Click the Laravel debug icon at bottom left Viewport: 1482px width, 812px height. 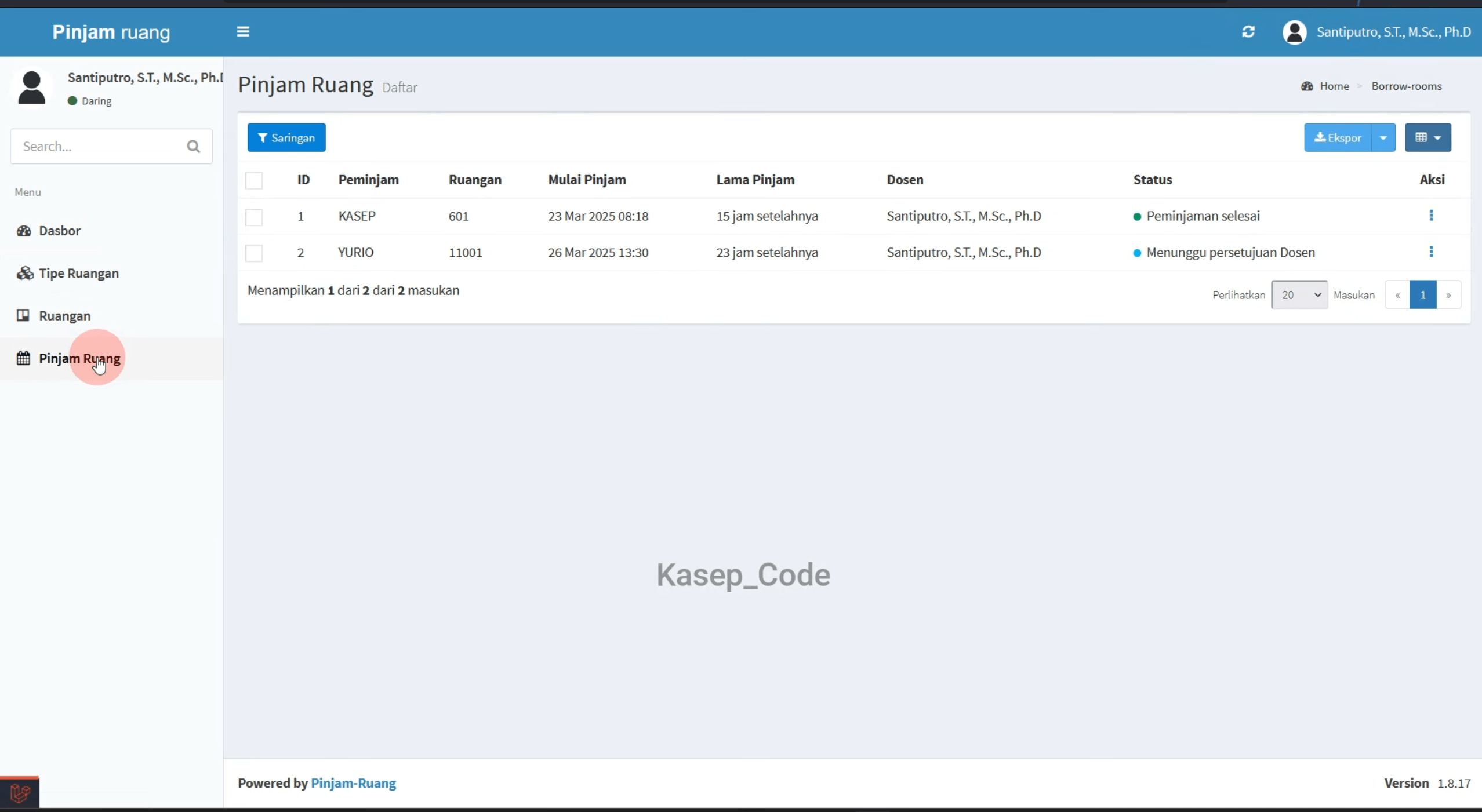20,792
